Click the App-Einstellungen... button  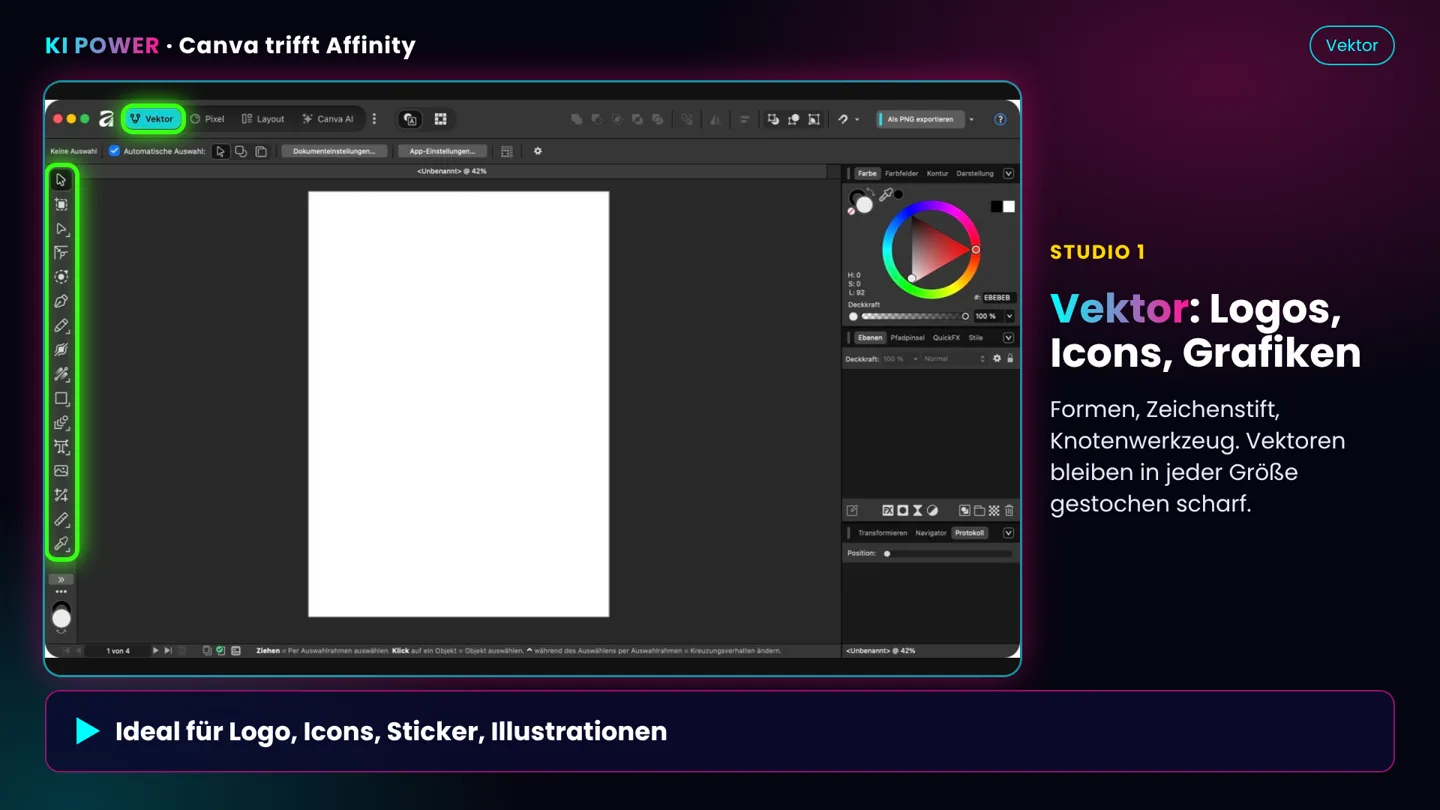442,151
